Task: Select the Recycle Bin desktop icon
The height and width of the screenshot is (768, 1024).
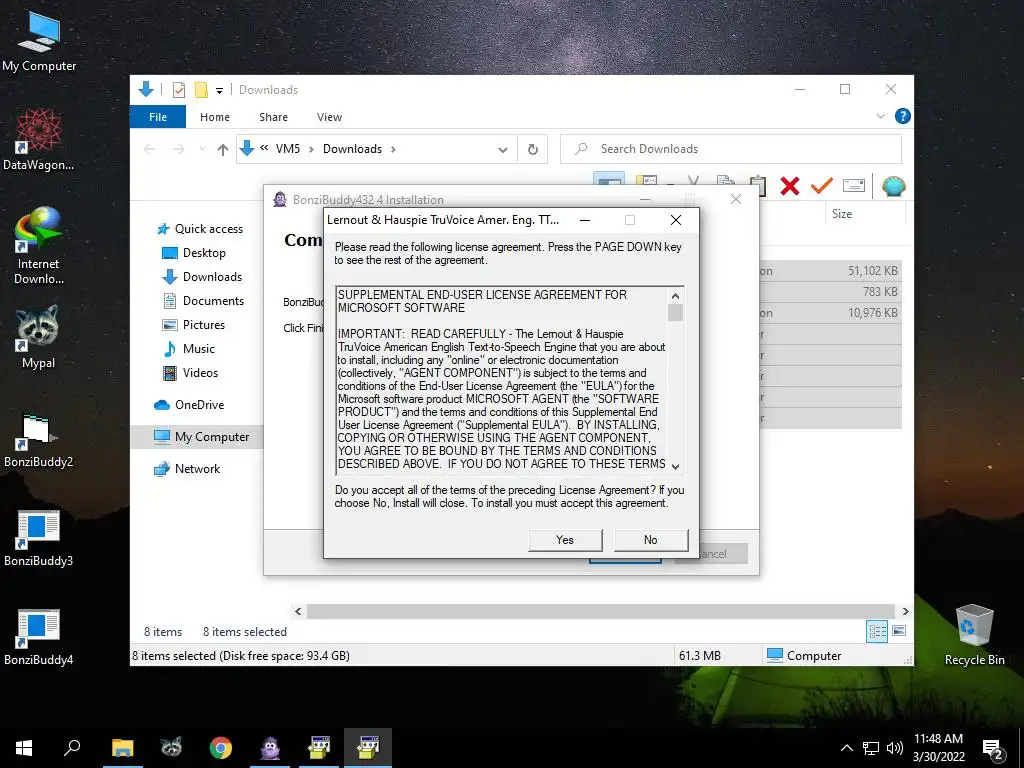Action: point(974,634)
